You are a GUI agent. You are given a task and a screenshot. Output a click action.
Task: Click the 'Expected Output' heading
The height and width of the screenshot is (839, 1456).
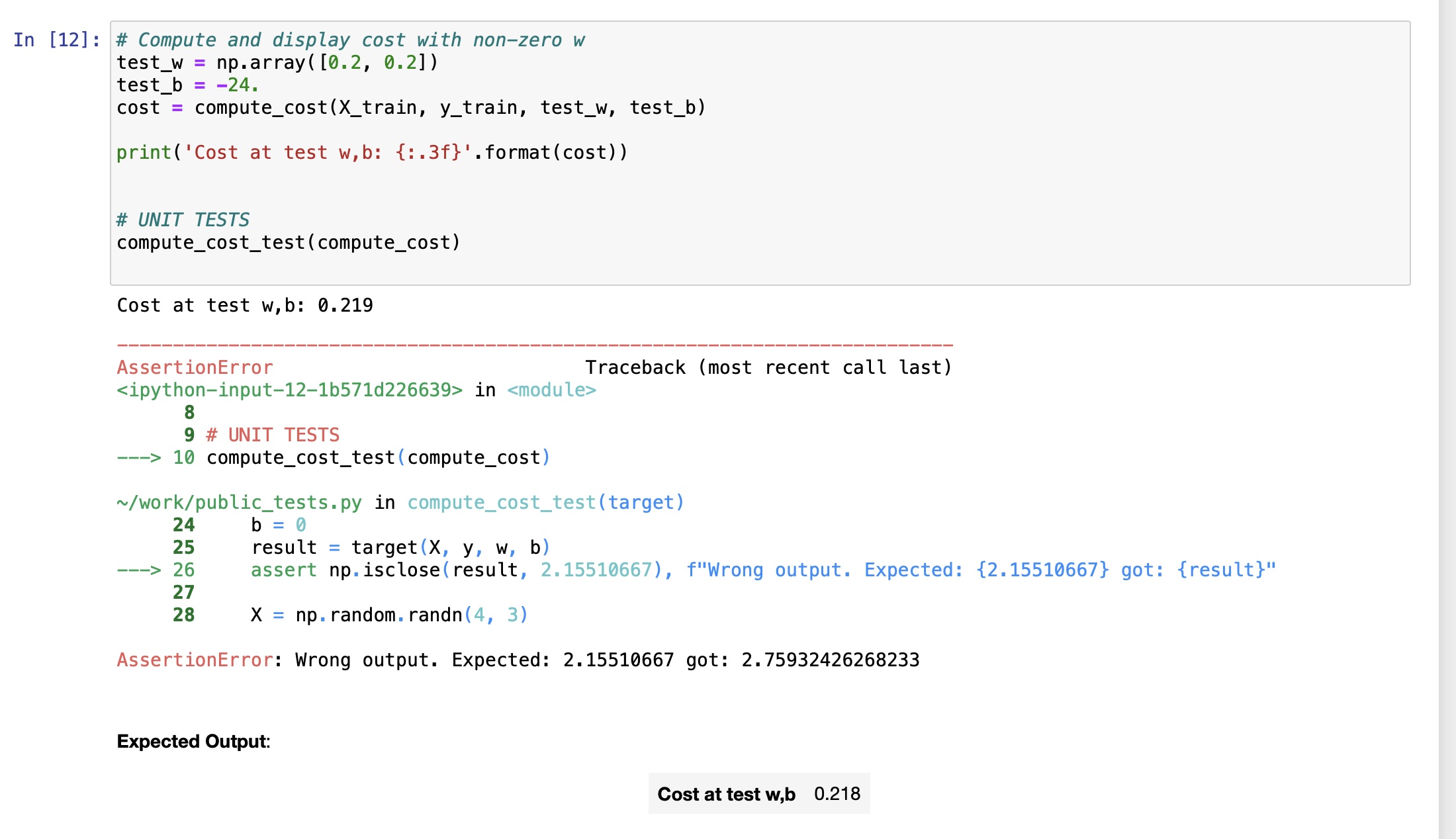click(193, 742)
